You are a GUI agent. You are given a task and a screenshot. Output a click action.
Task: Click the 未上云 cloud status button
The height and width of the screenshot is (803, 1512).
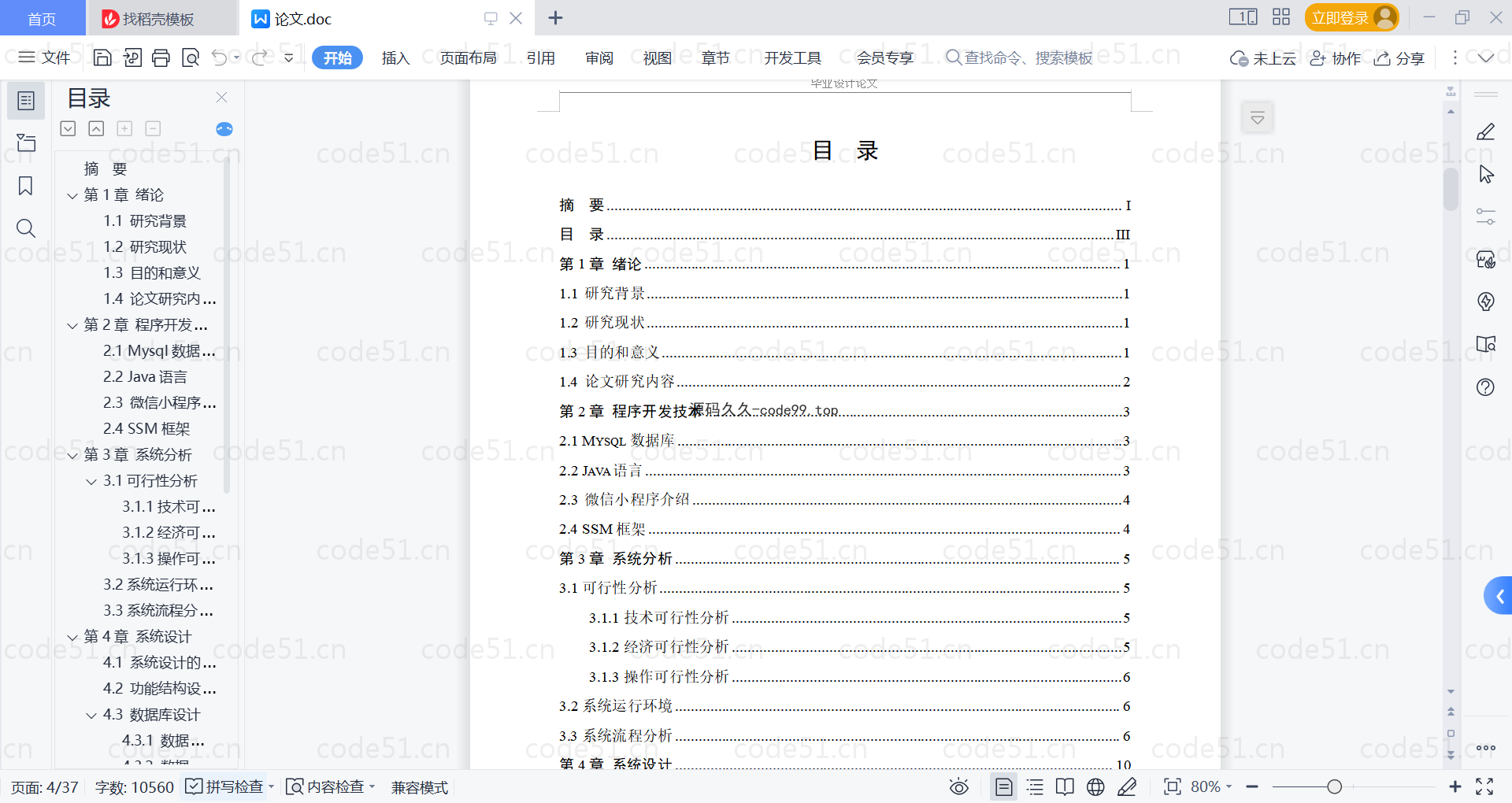click(x=1263, y=57)
